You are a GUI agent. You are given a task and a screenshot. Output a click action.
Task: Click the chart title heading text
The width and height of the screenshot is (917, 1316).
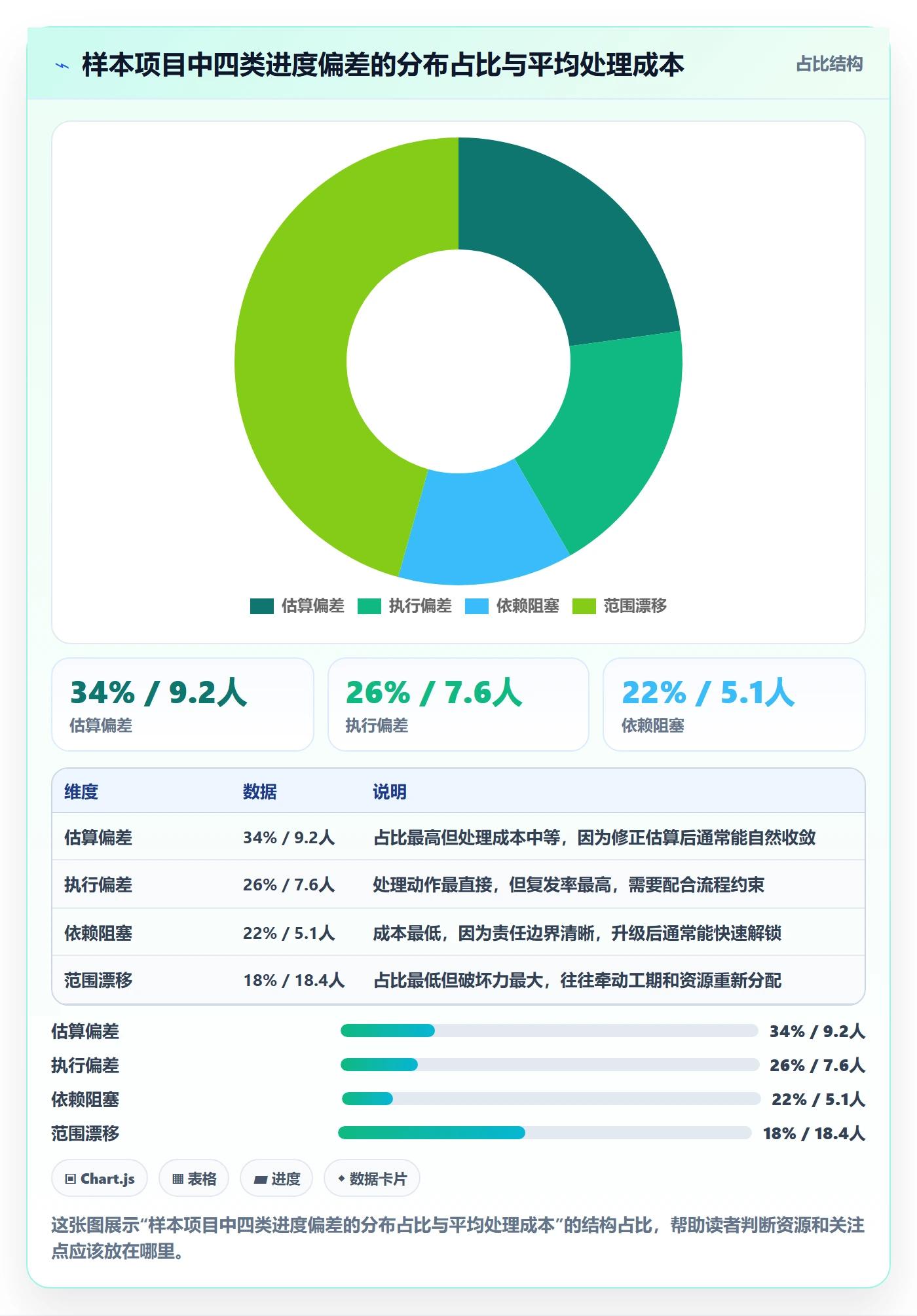click(x=383, y=65)
